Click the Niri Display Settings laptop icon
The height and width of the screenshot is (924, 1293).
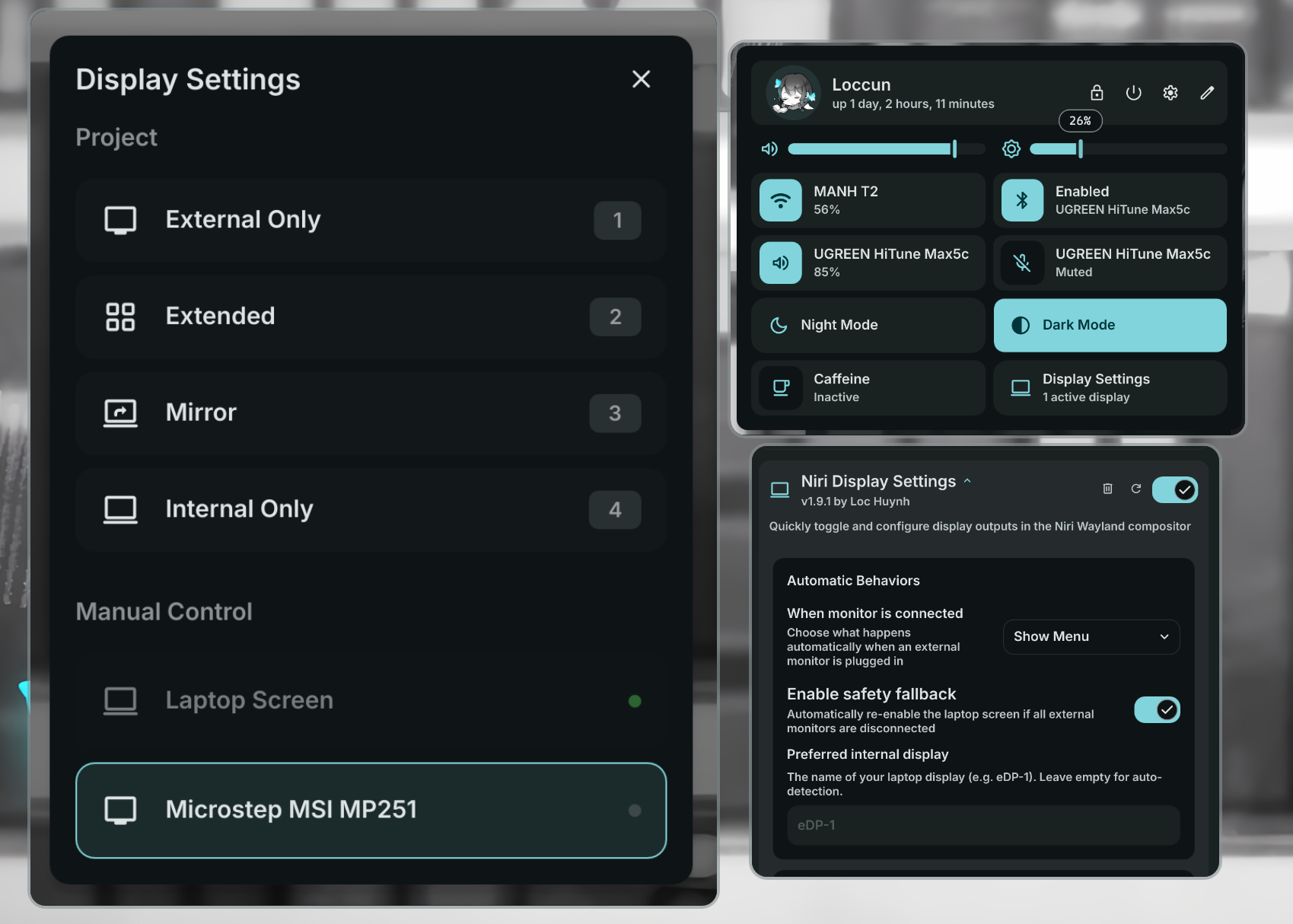[780, 489]
